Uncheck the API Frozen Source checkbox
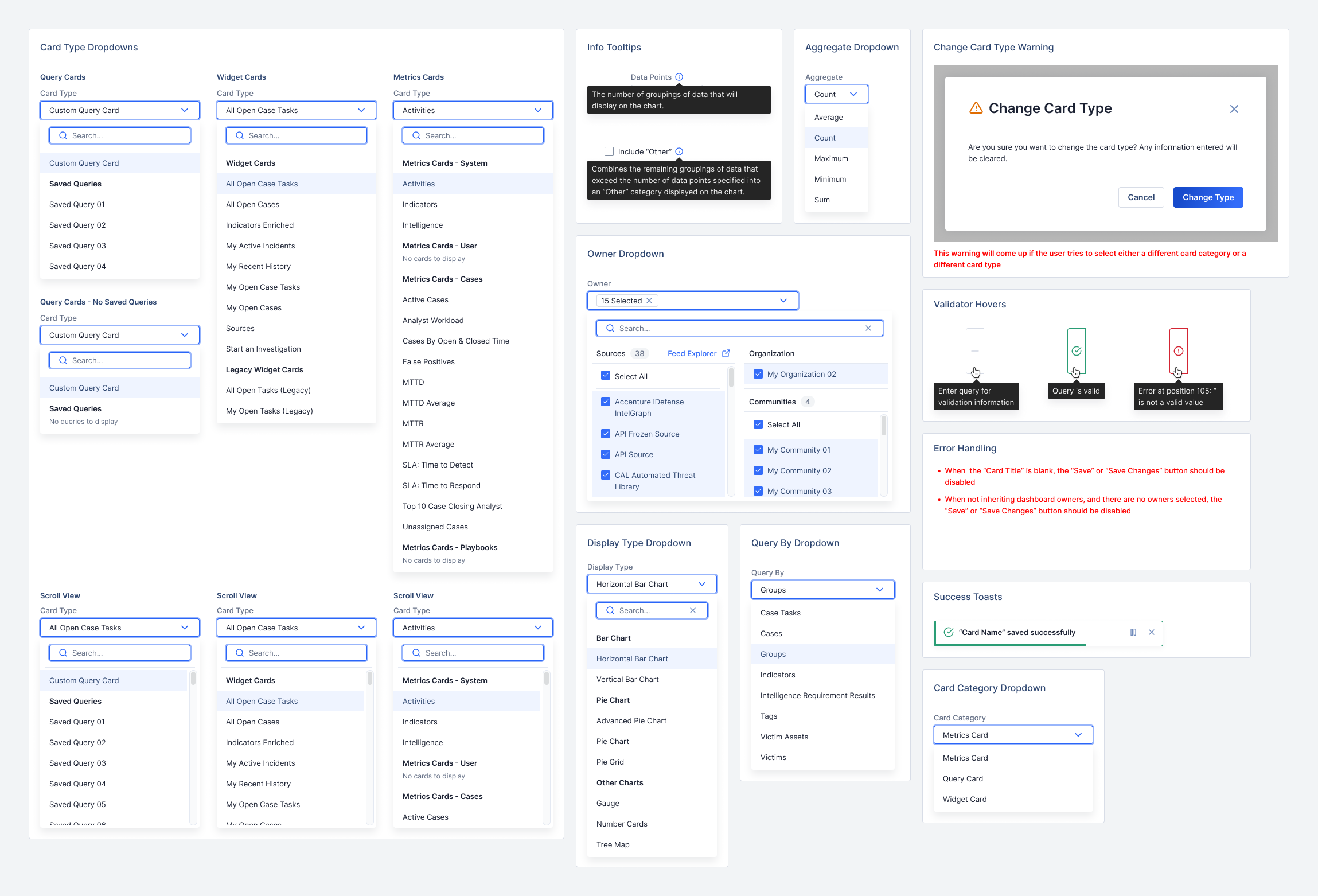Image resolution: width=1318 pixels, height=896 pixels. click(606, 434)
